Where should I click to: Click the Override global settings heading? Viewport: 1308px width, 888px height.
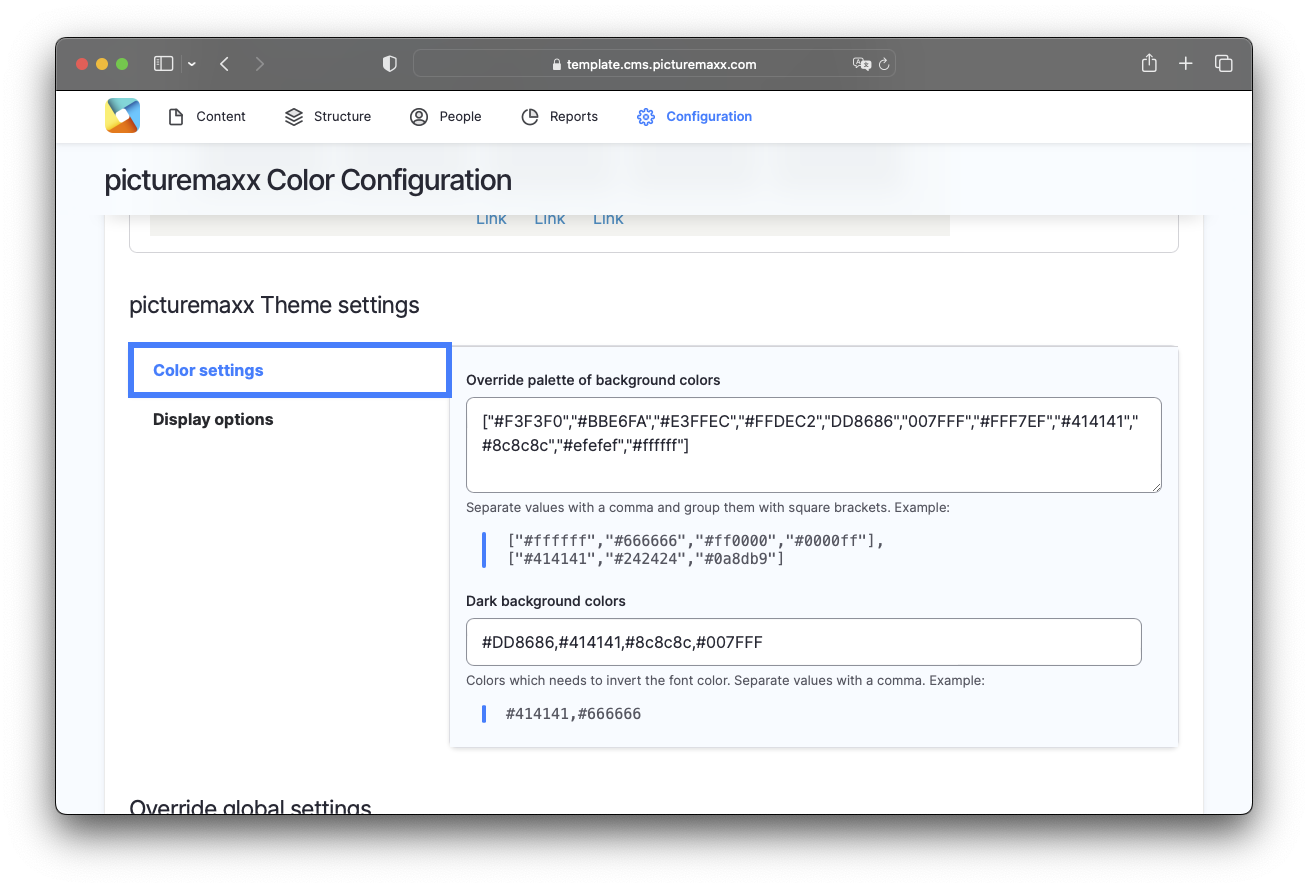click(250, 808)
